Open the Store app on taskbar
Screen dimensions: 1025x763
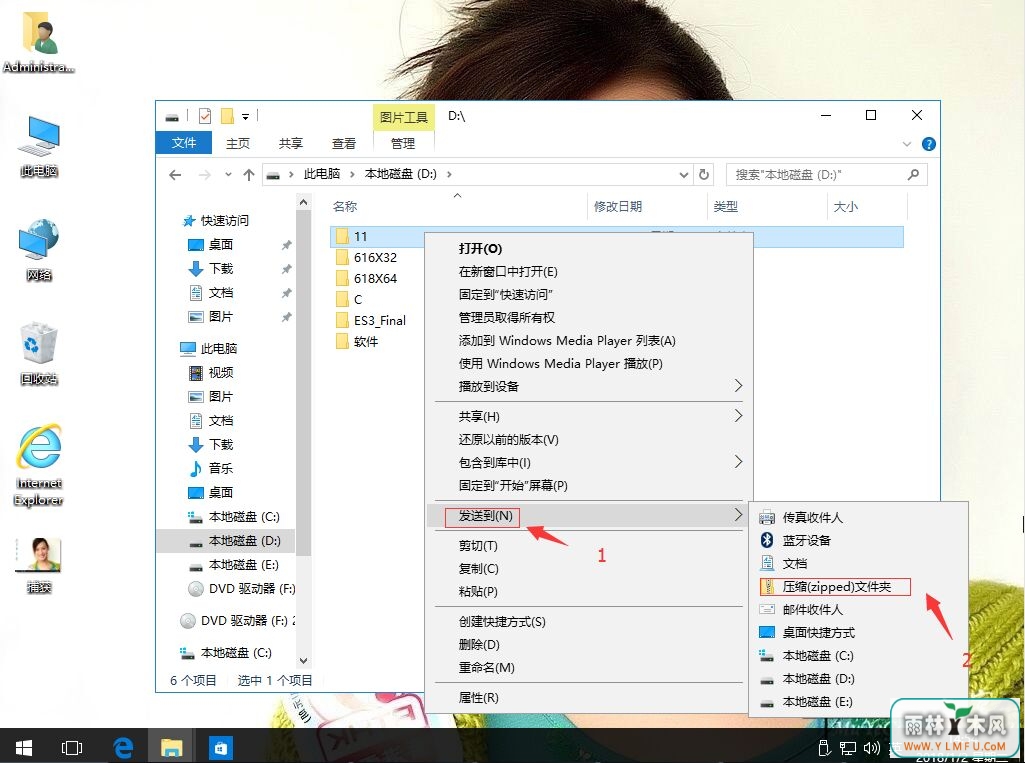tap(220, 746)
